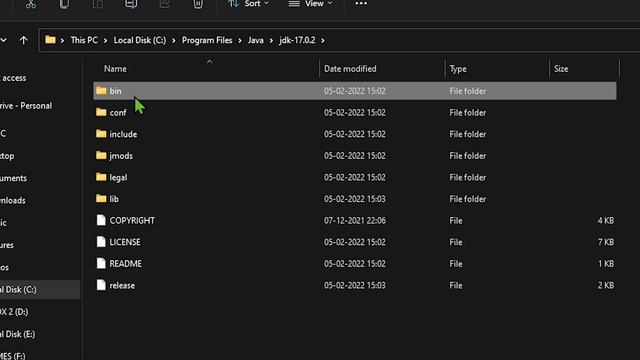The image size is (640, 360).
Task: Click the LICENSE file icon
Action: 101,242
